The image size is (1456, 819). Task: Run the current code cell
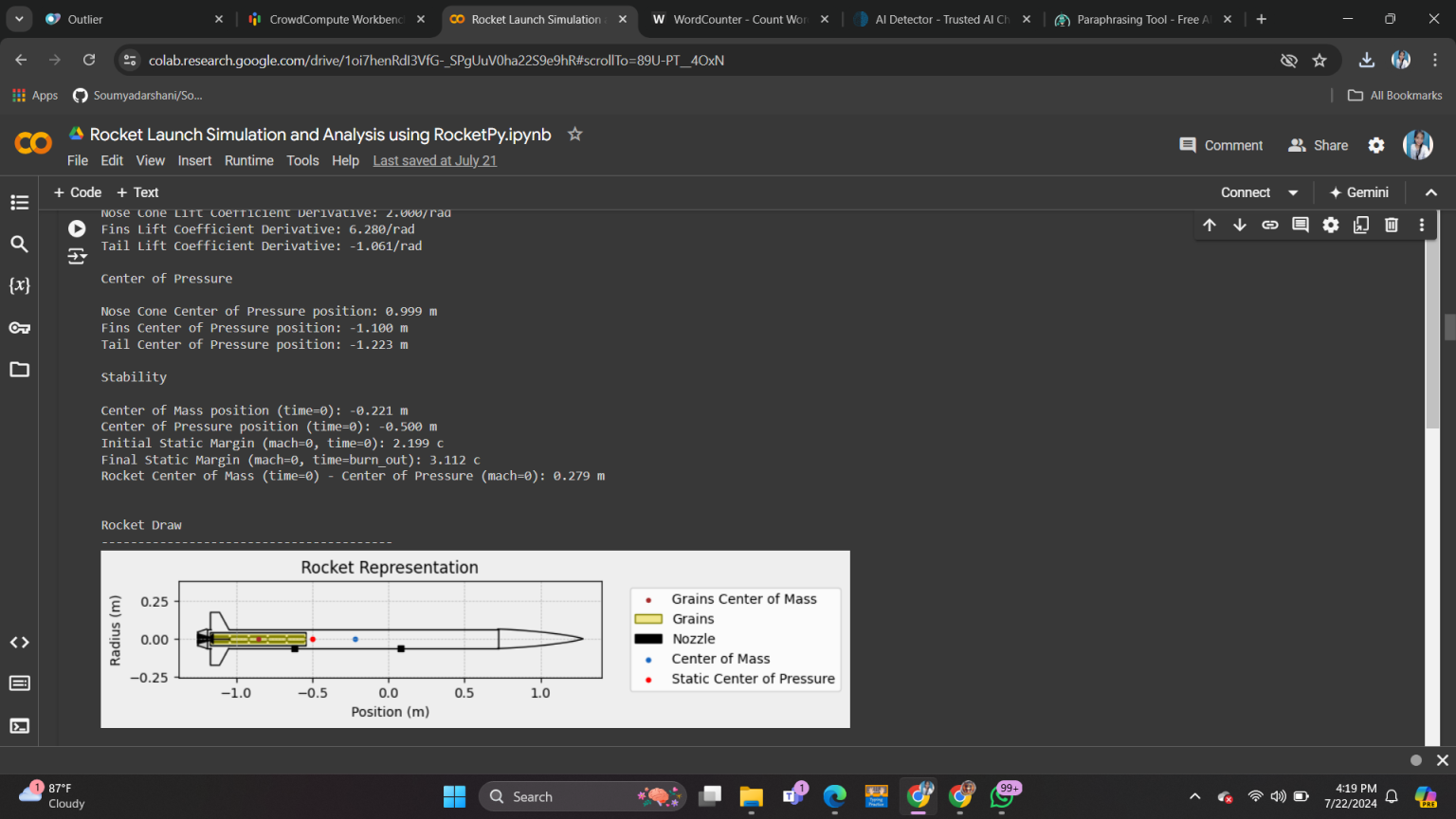pyautogui.click(x=77, y=227)
